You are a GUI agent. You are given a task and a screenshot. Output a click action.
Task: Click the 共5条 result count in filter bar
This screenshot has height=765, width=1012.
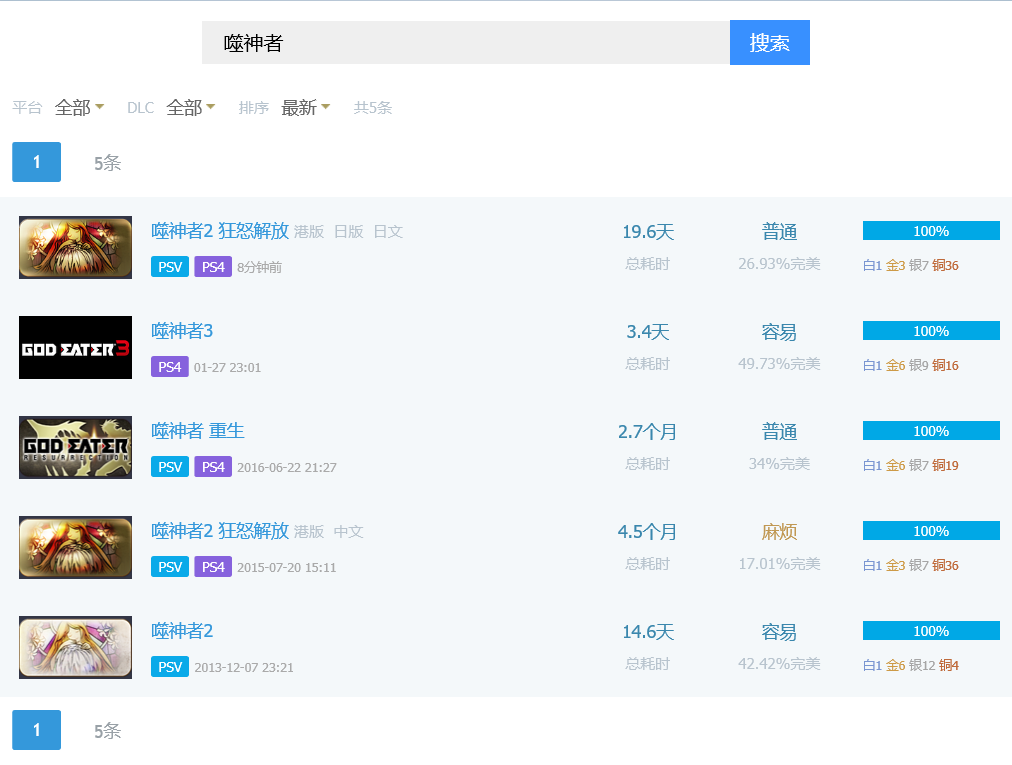tap(373, 108)
